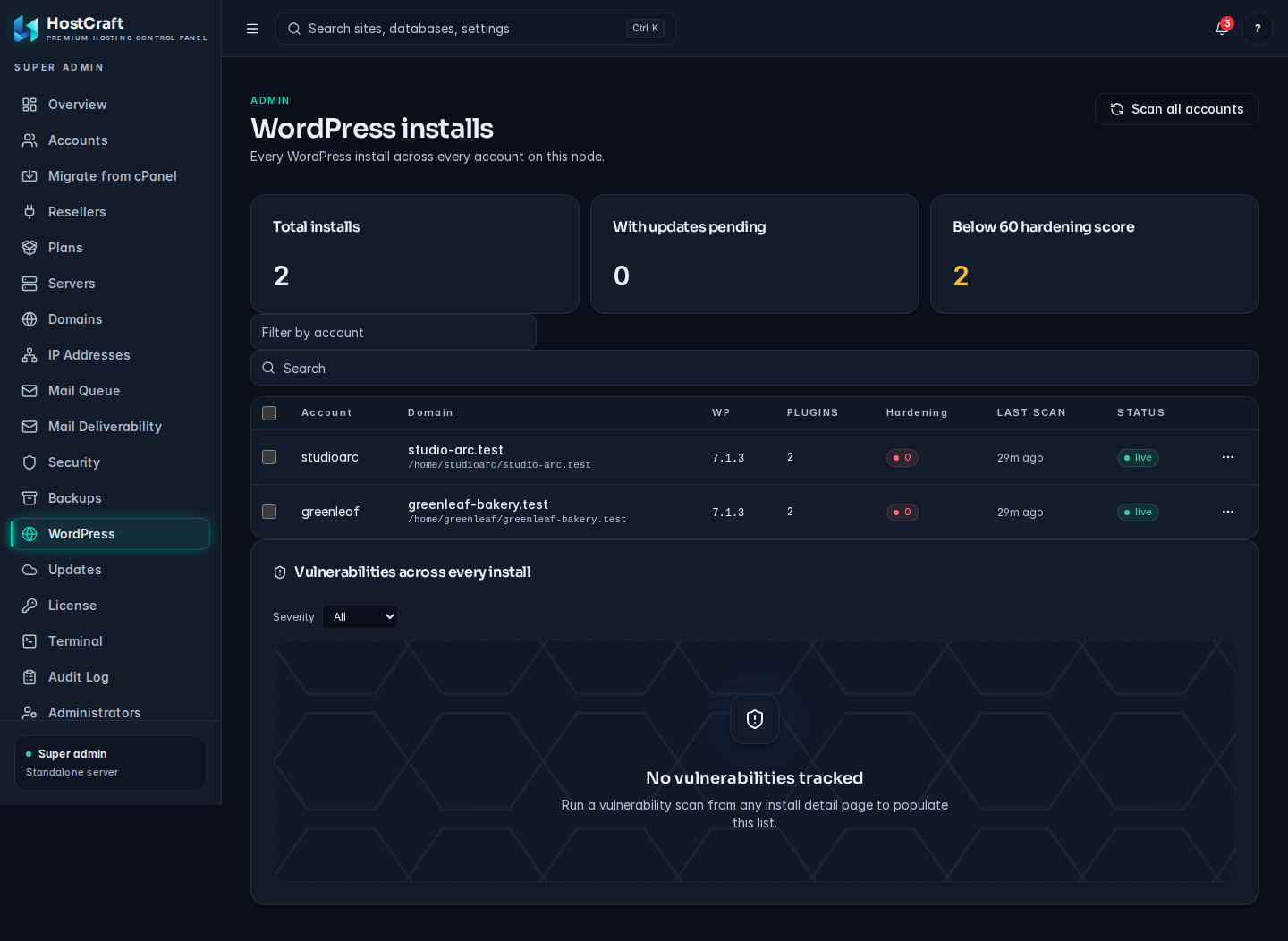Viewport: 1288px width, 941px height.
Task: Click the live status badge for greenleaf
Action: coord(1138,512)
